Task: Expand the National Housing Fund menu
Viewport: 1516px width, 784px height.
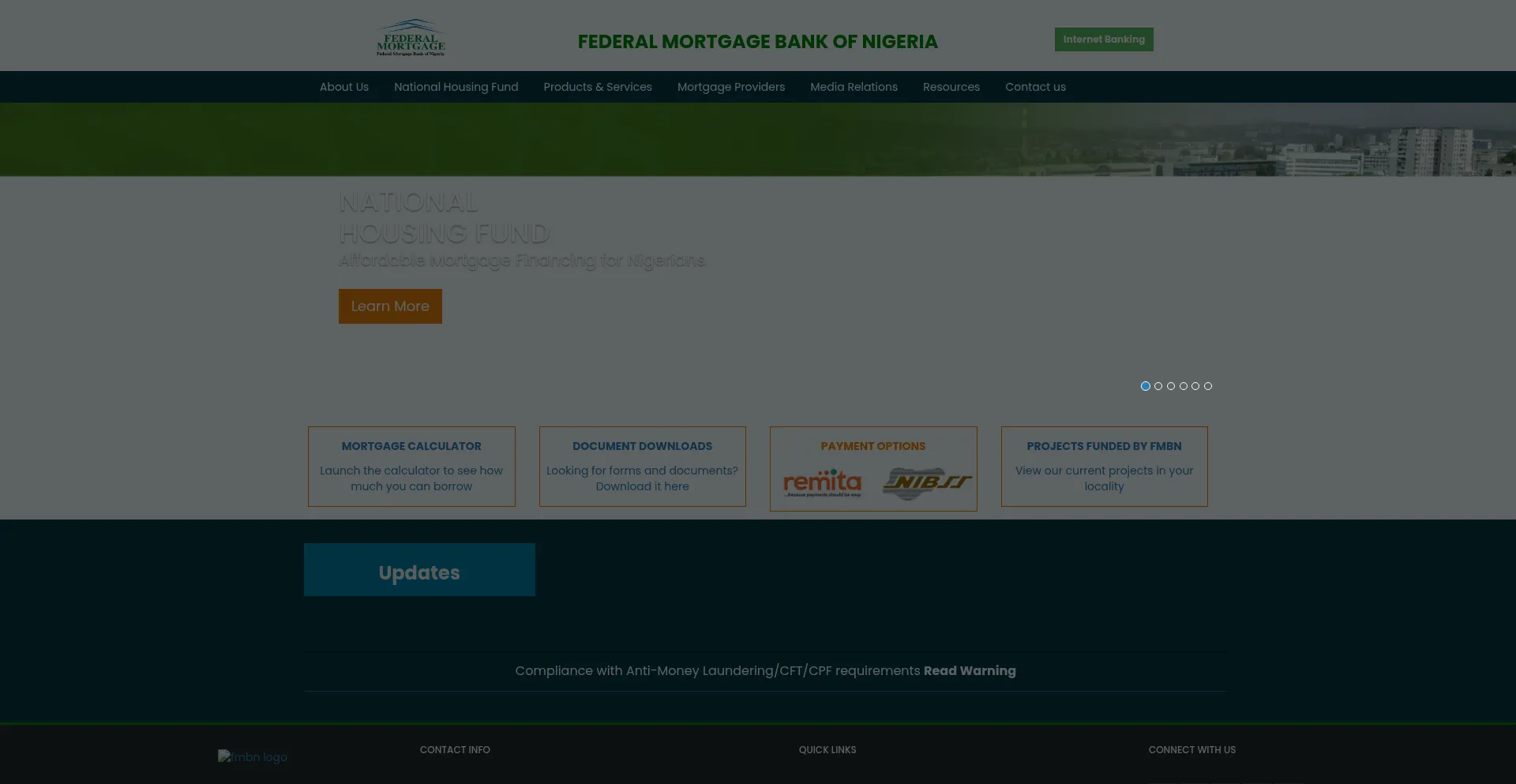Action: coord(456,87)
